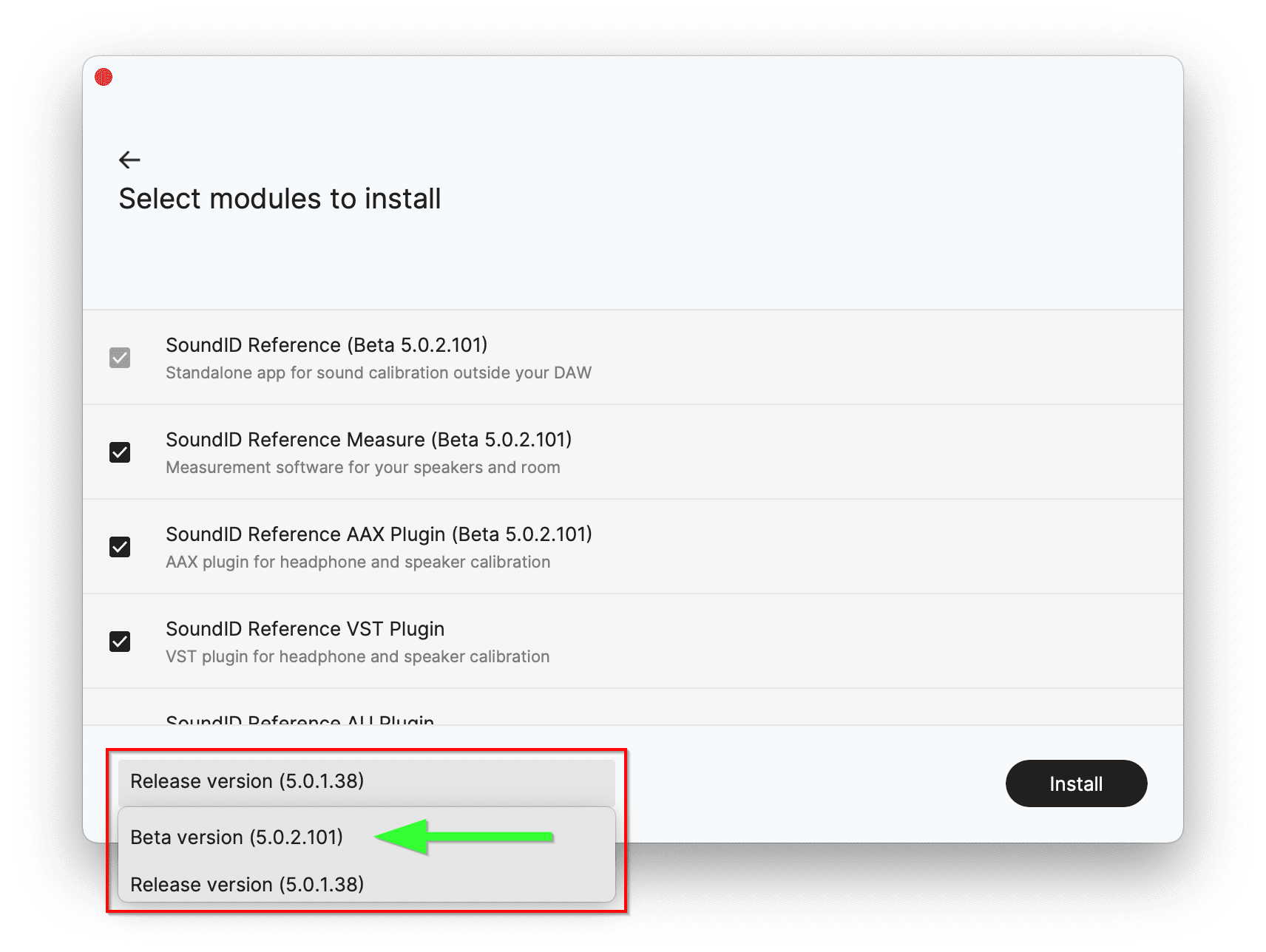Uncheck the SoundID Reference AAX Plugin
This screenshot has width=1266, height=952.
click(x=120, y=547)
